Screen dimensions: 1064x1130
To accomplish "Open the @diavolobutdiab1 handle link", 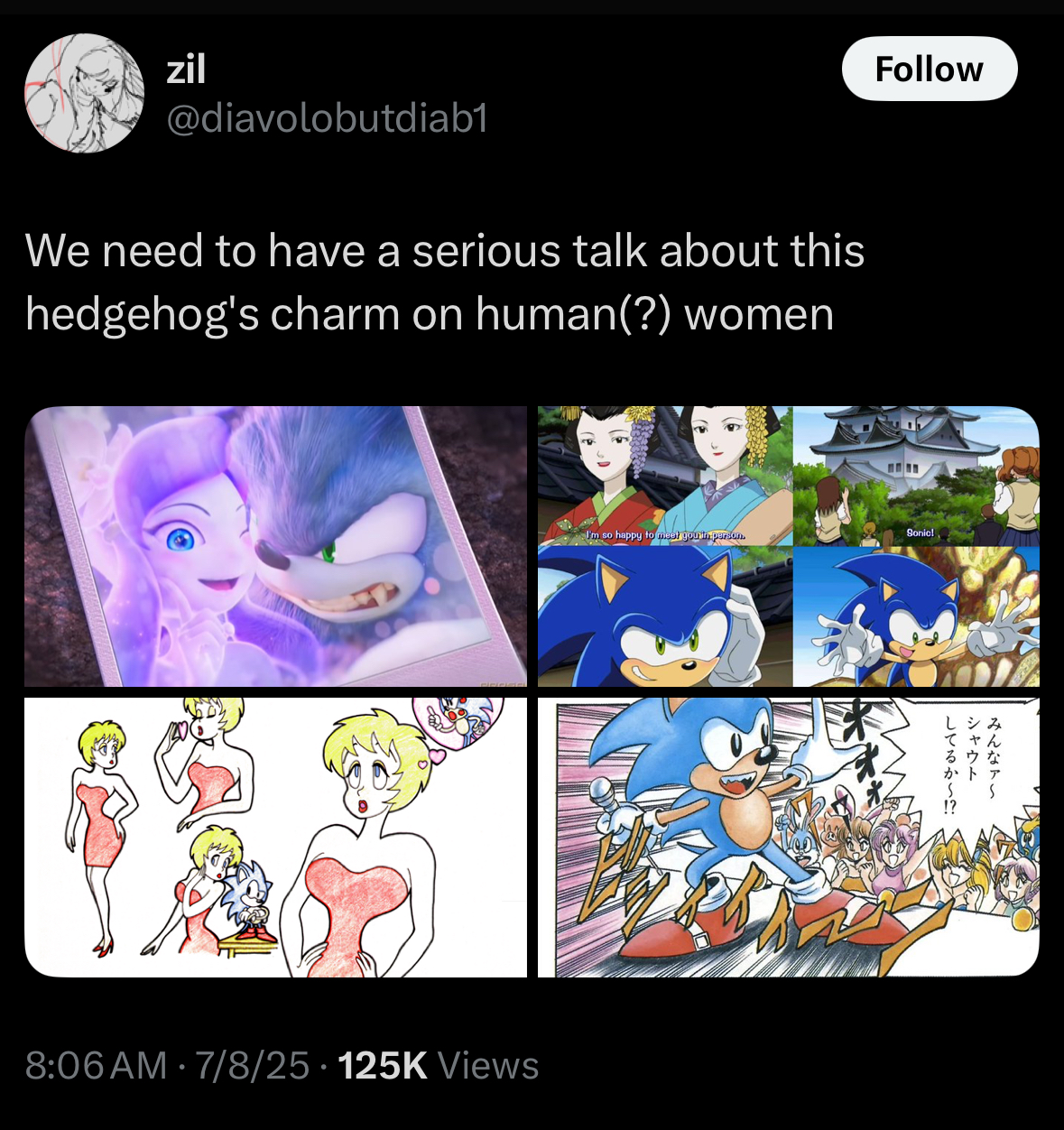I will (328, 117).
